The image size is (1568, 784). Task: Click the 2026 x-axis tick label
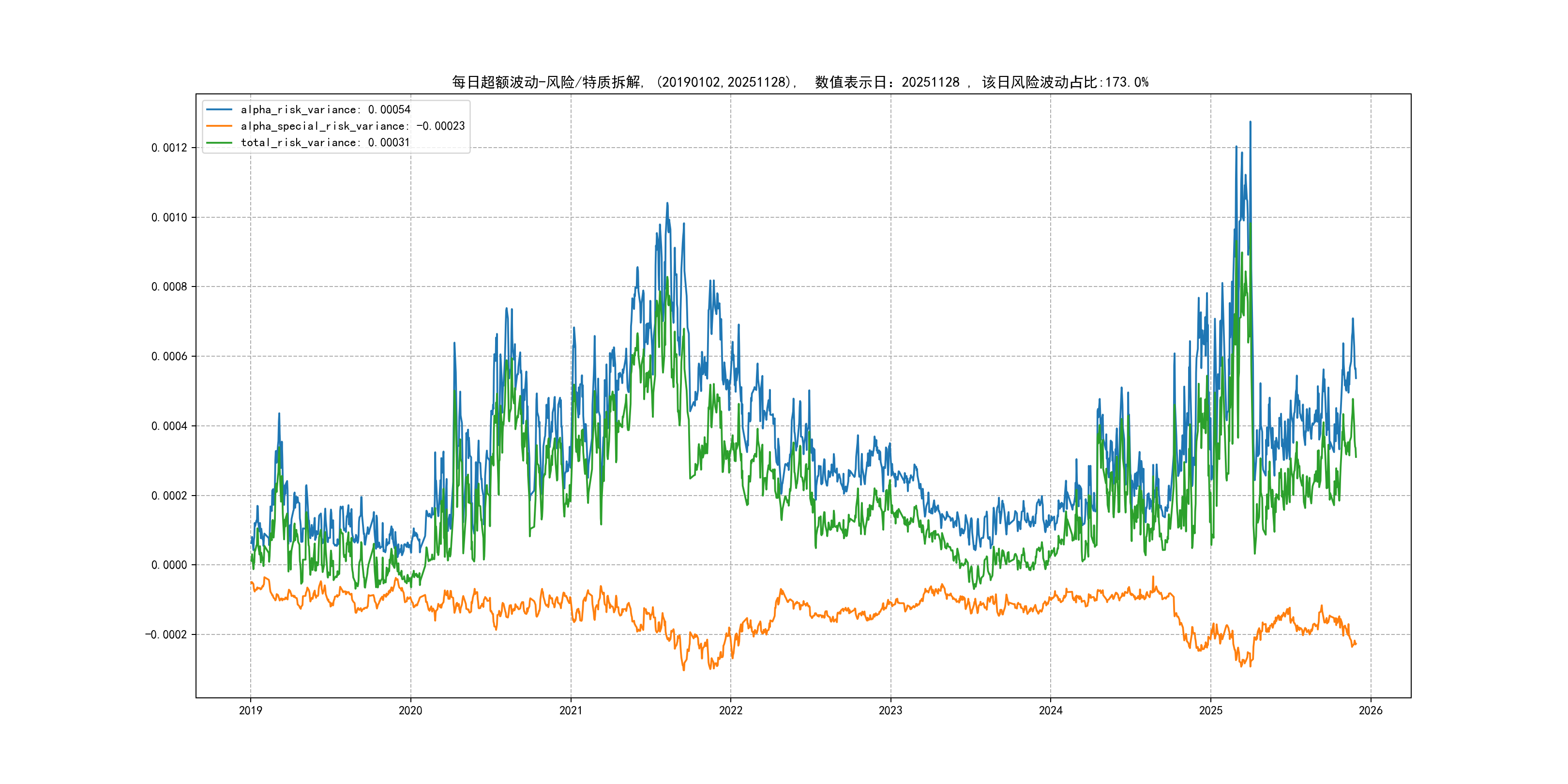[1371, 710]
